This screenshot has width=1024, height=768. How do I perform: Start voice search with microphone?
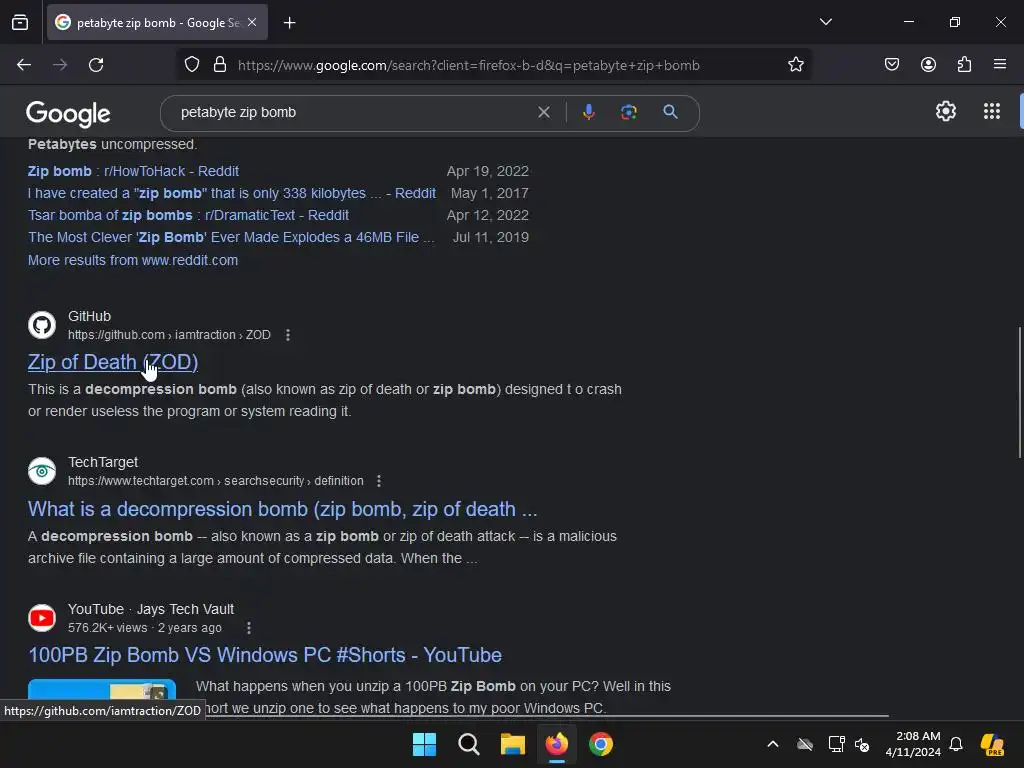tap(588, 112)
